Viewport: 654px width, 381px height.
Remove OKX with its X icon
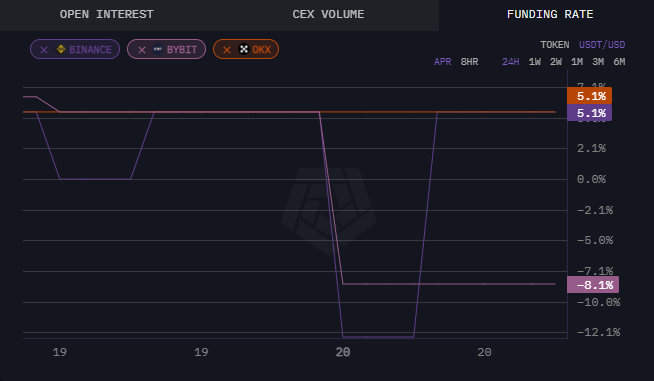[227, 50]
